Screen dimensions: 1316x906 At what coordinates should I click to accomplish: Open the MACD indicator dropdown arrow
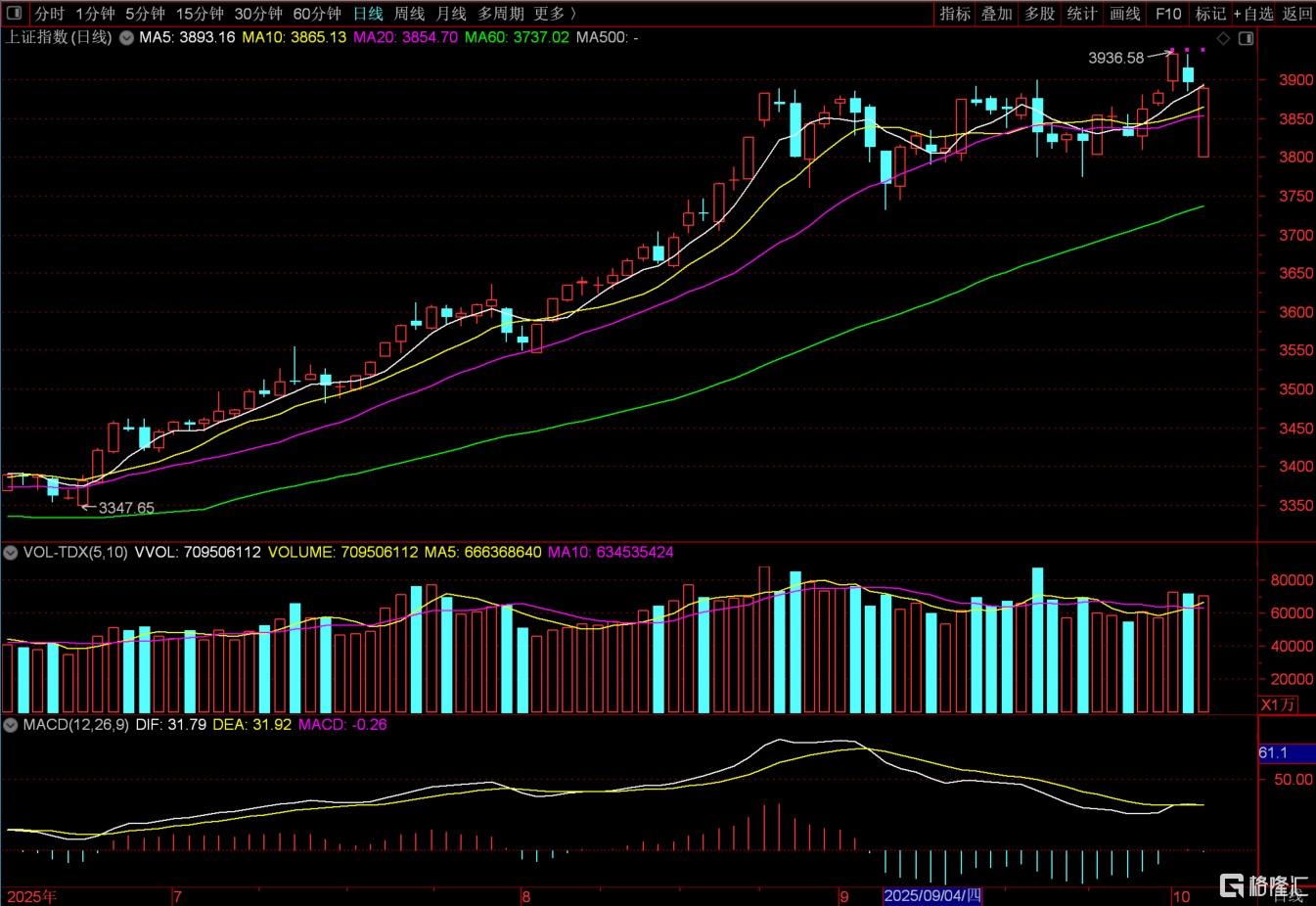click(11, 725)
